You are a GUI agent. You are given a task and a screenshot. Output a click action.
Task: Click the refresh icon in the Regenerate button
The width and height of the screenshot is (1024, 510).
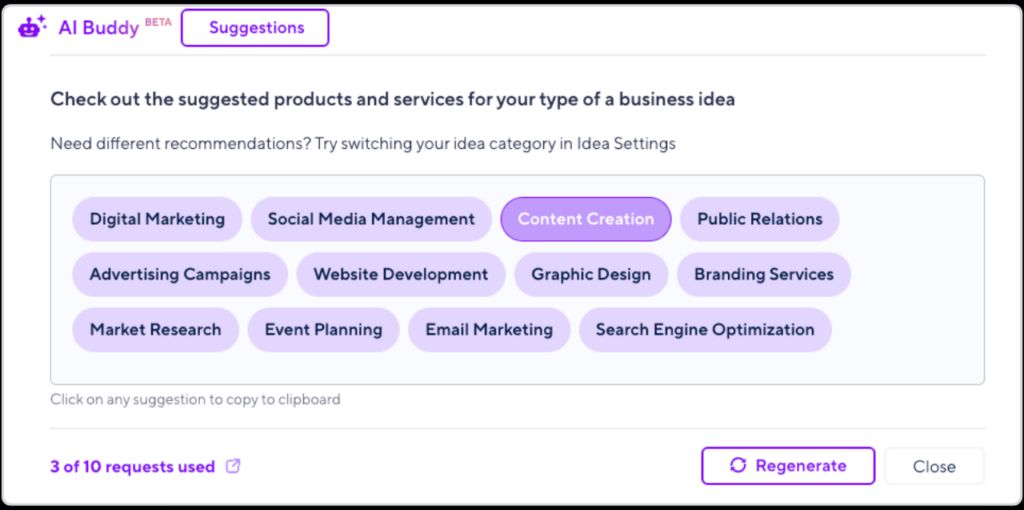738,466
